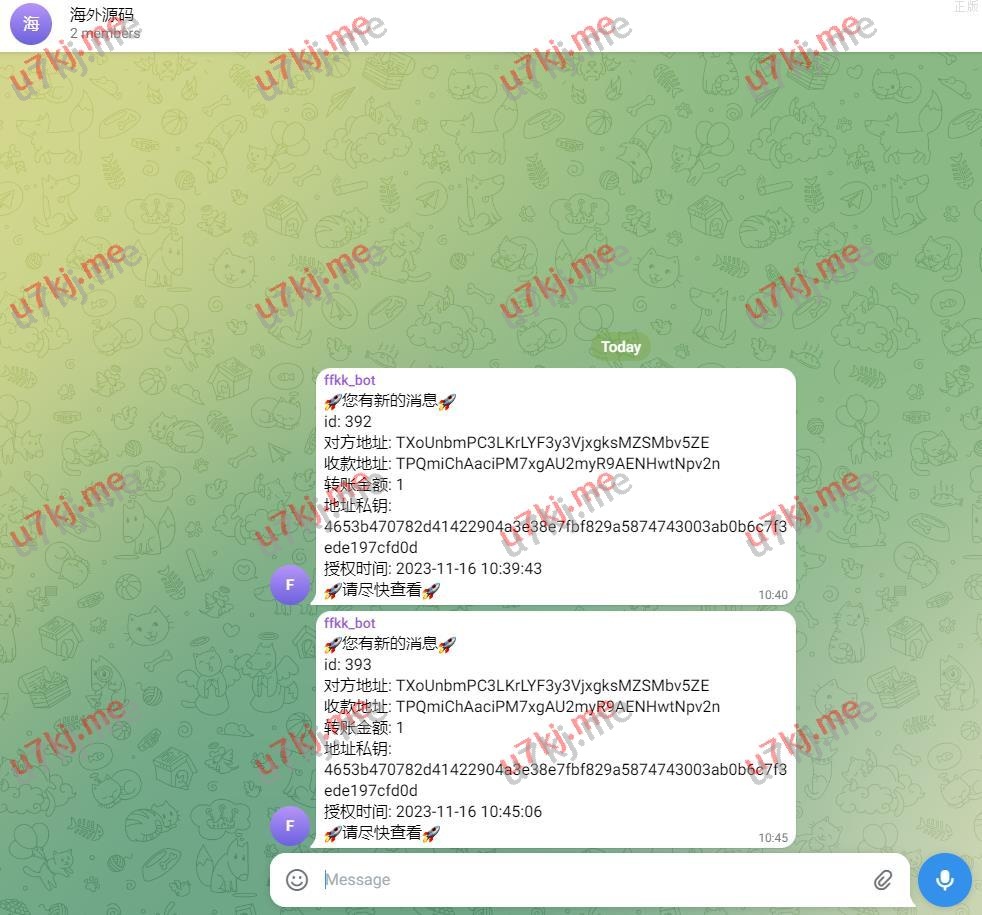This screenshot has height=915, width=982.
Task: Select the message bubble with id 392
Action: (555, 485)
